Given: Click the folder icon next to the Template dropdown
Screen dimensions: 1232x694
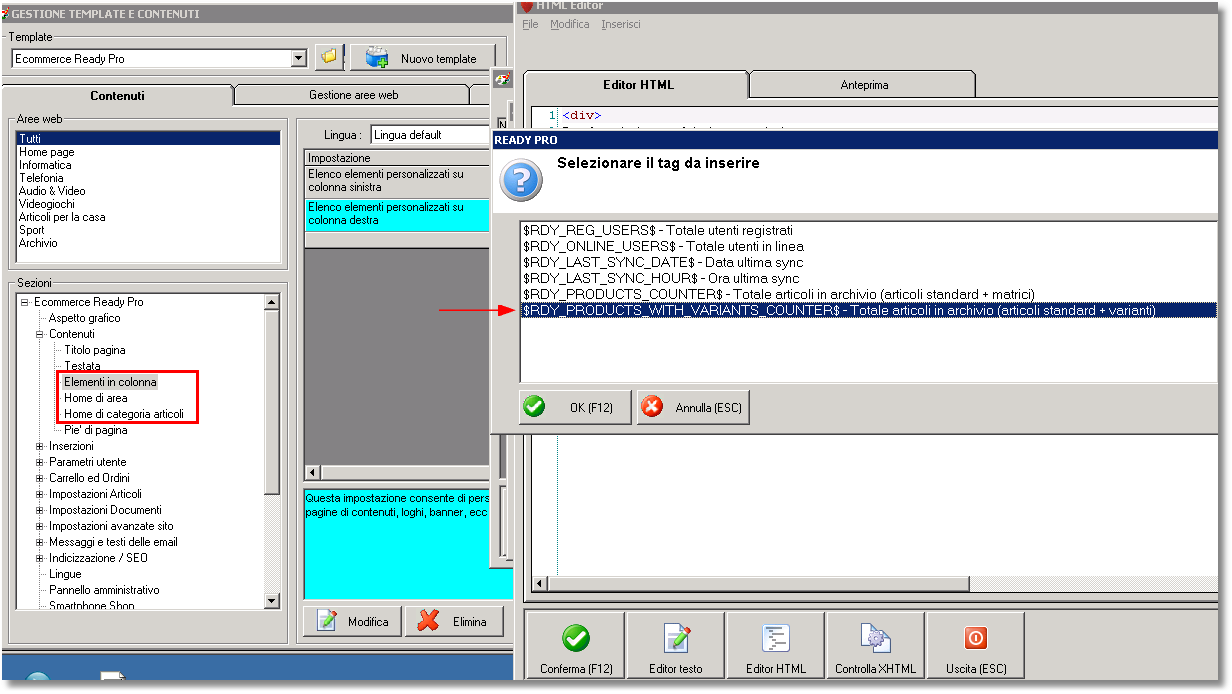Looking at the screenshot, I should click(328, 58).
